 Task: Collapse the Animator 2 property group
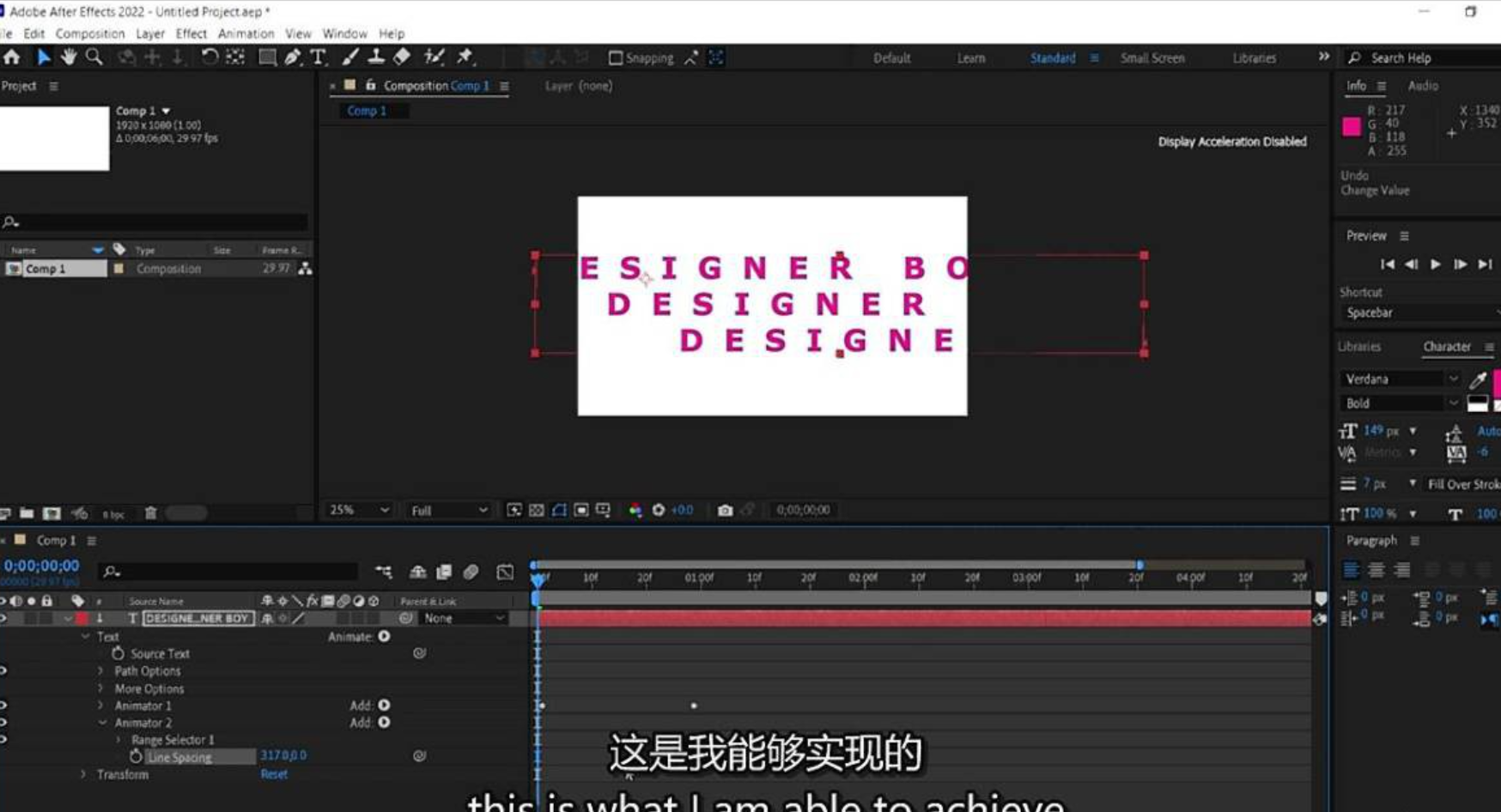(102, 723)
